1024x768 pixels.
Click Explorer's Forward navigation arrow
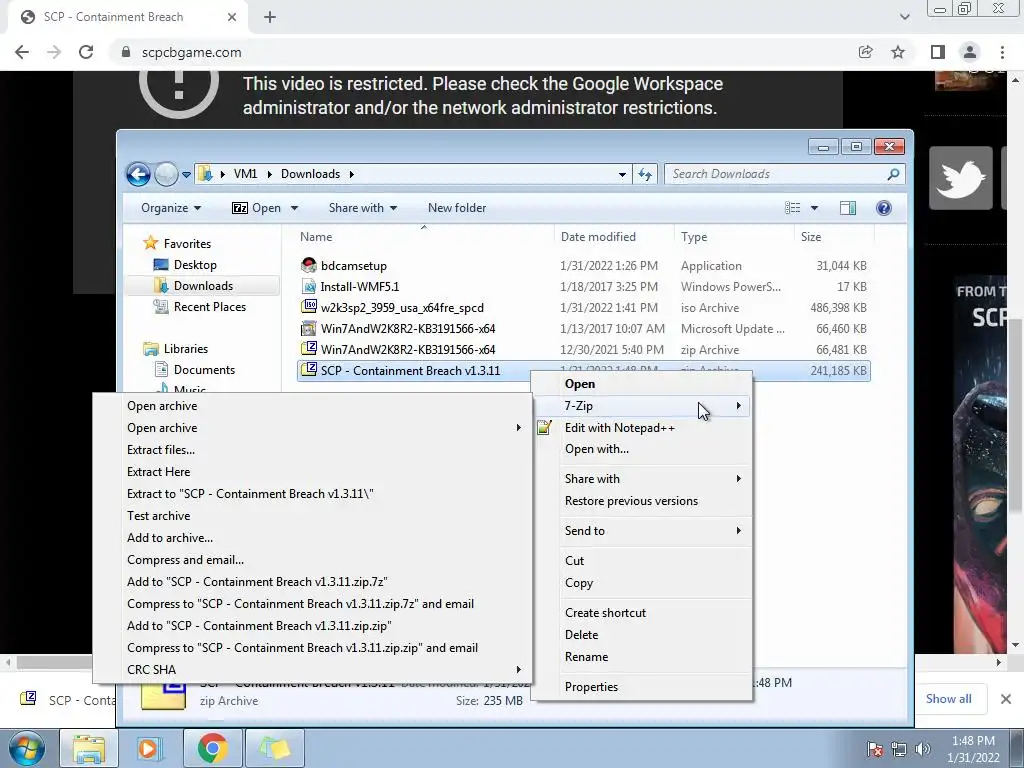coord(166,174)
